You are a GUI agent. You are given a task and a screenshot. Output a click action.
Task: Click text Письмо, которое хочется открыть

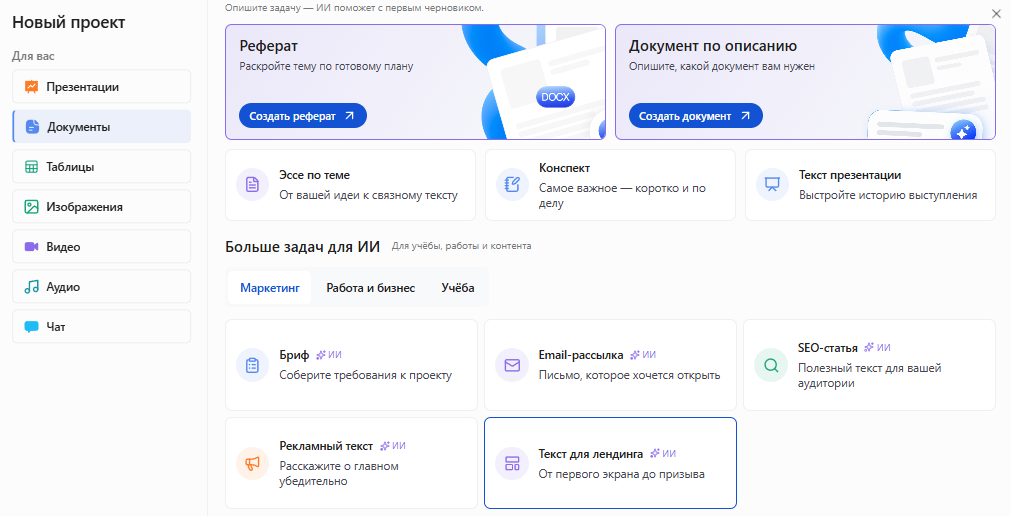point(629,375)
